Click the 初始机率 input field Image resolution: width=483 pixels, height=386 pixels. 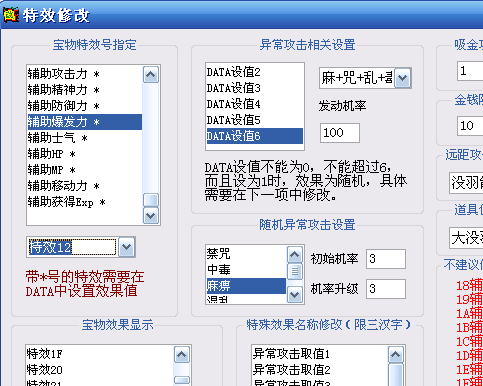pos(386,259)
